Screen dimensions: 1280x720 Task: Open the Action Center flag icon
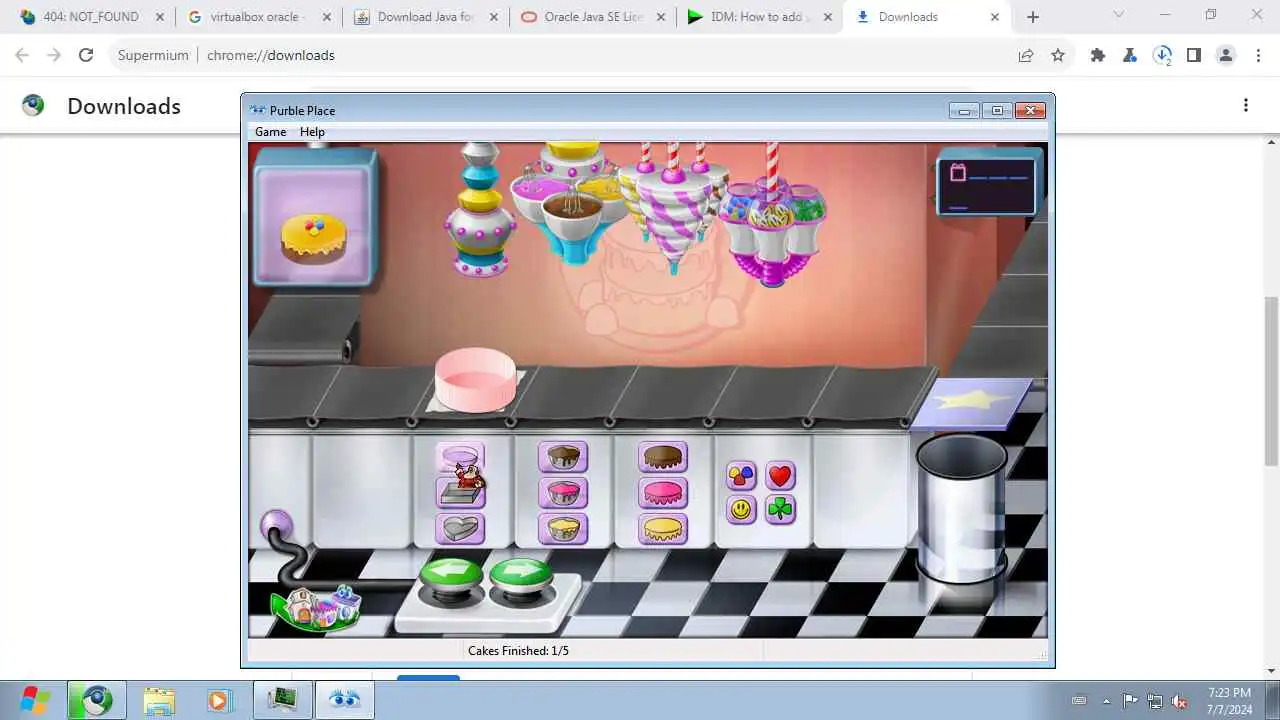point(1130,701)
